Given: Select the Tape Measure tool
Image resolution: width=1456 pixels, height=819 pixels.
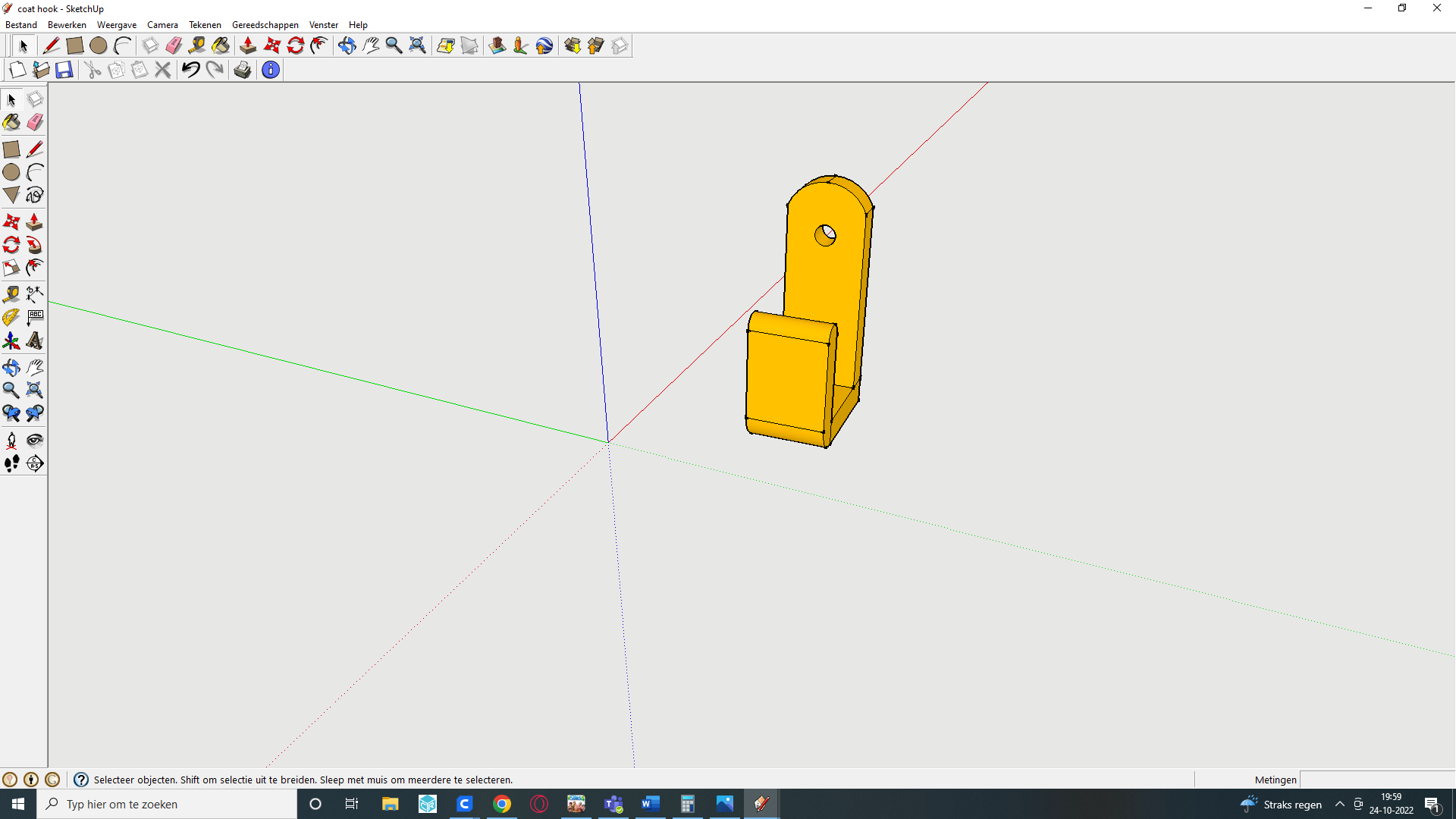Looking at the screenshot, I should pyautogui.click(x=11, y=294).
